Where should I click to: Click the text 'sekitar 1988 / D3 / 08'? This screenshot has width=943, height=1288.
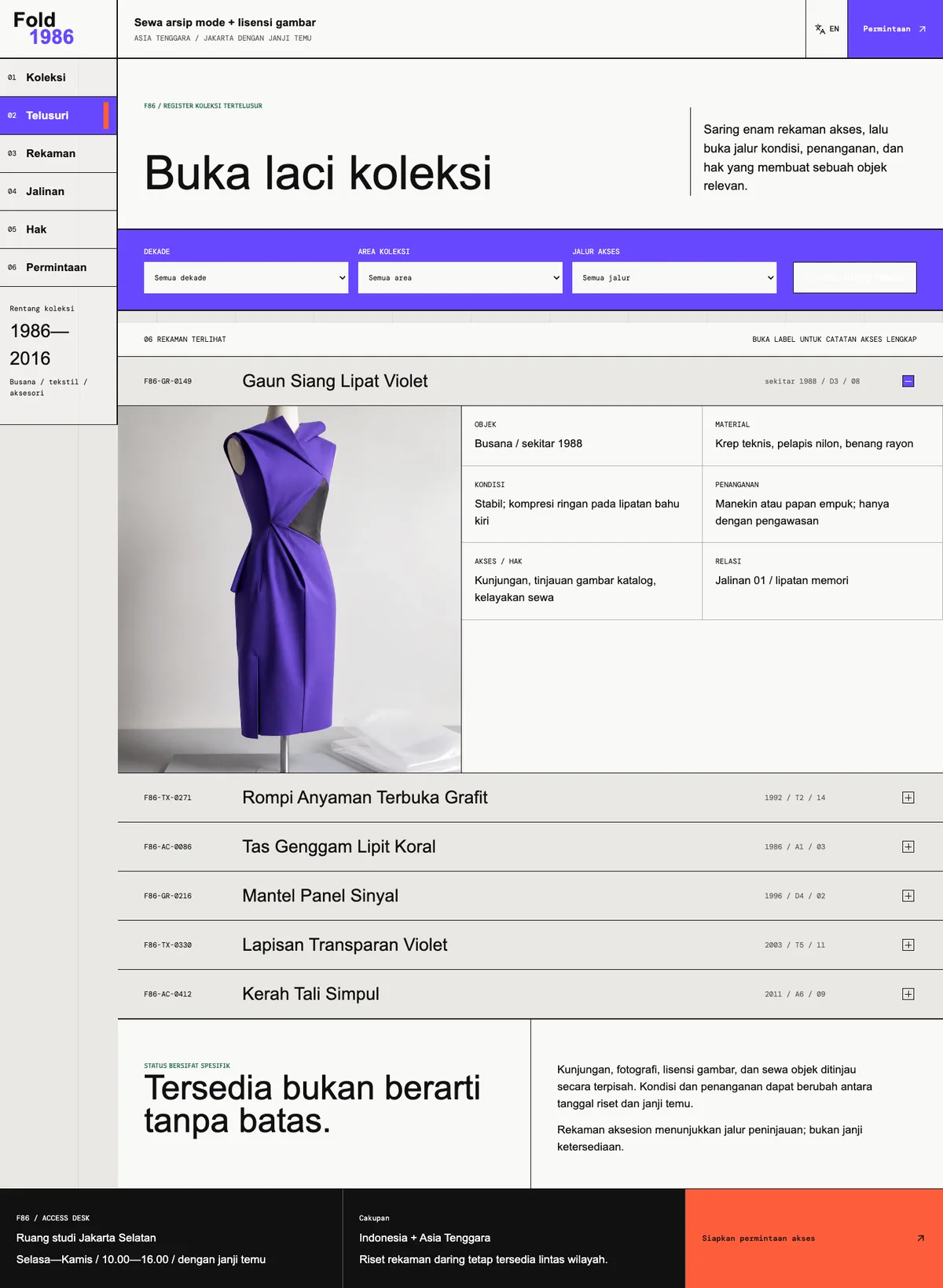[812, 381]
